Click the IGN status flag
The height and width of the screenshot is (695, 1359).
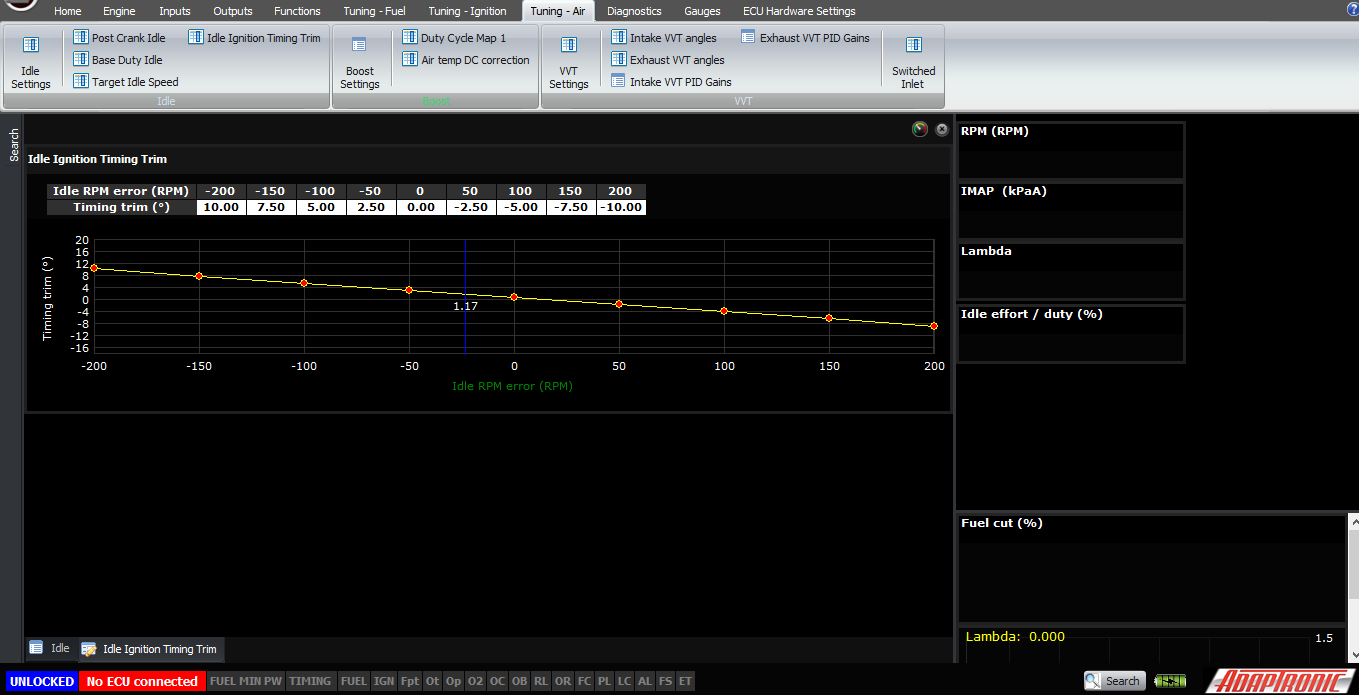point(383,681)
